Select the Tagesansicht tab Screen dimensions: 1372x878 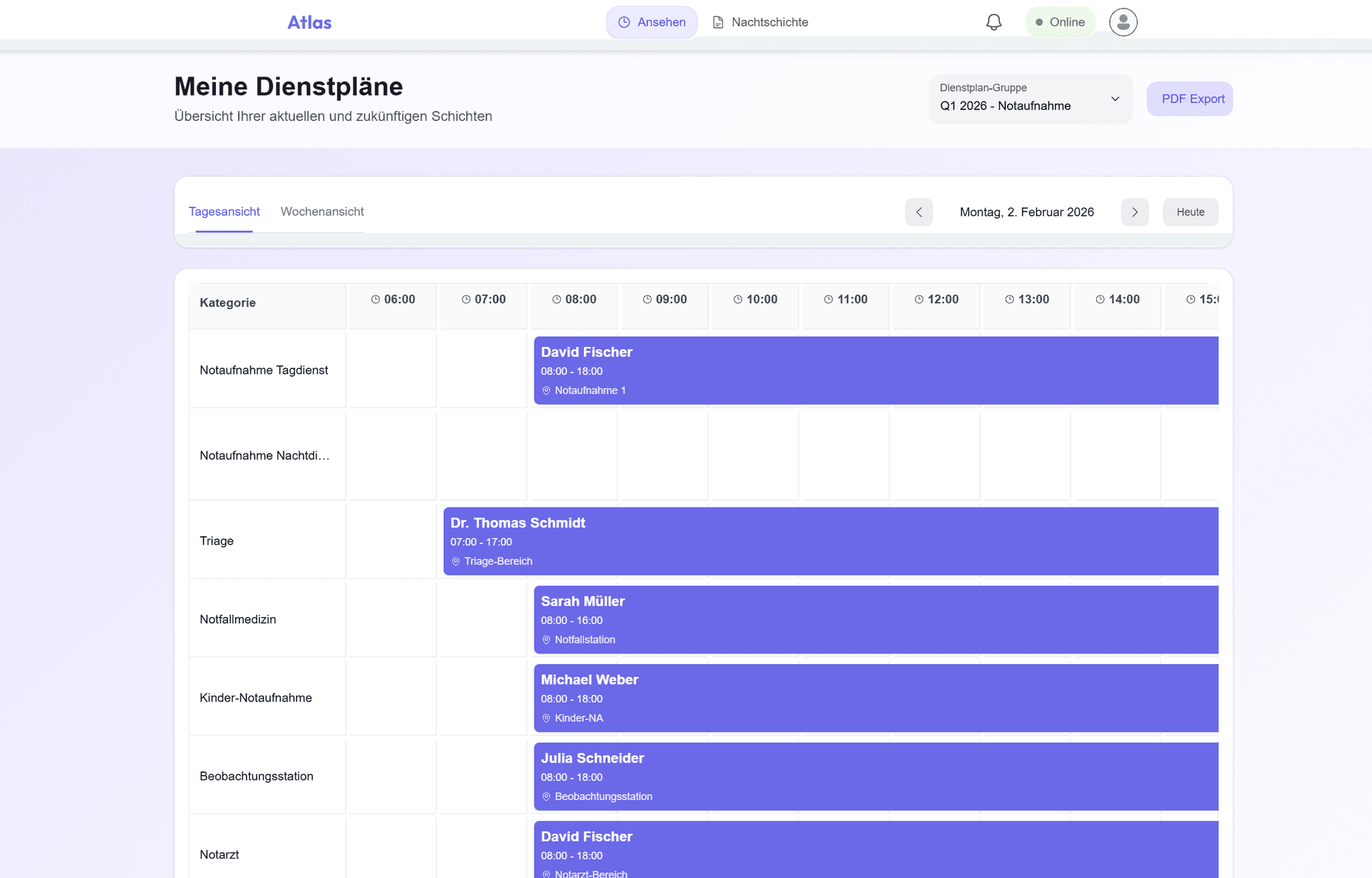(x=224, y=212)
